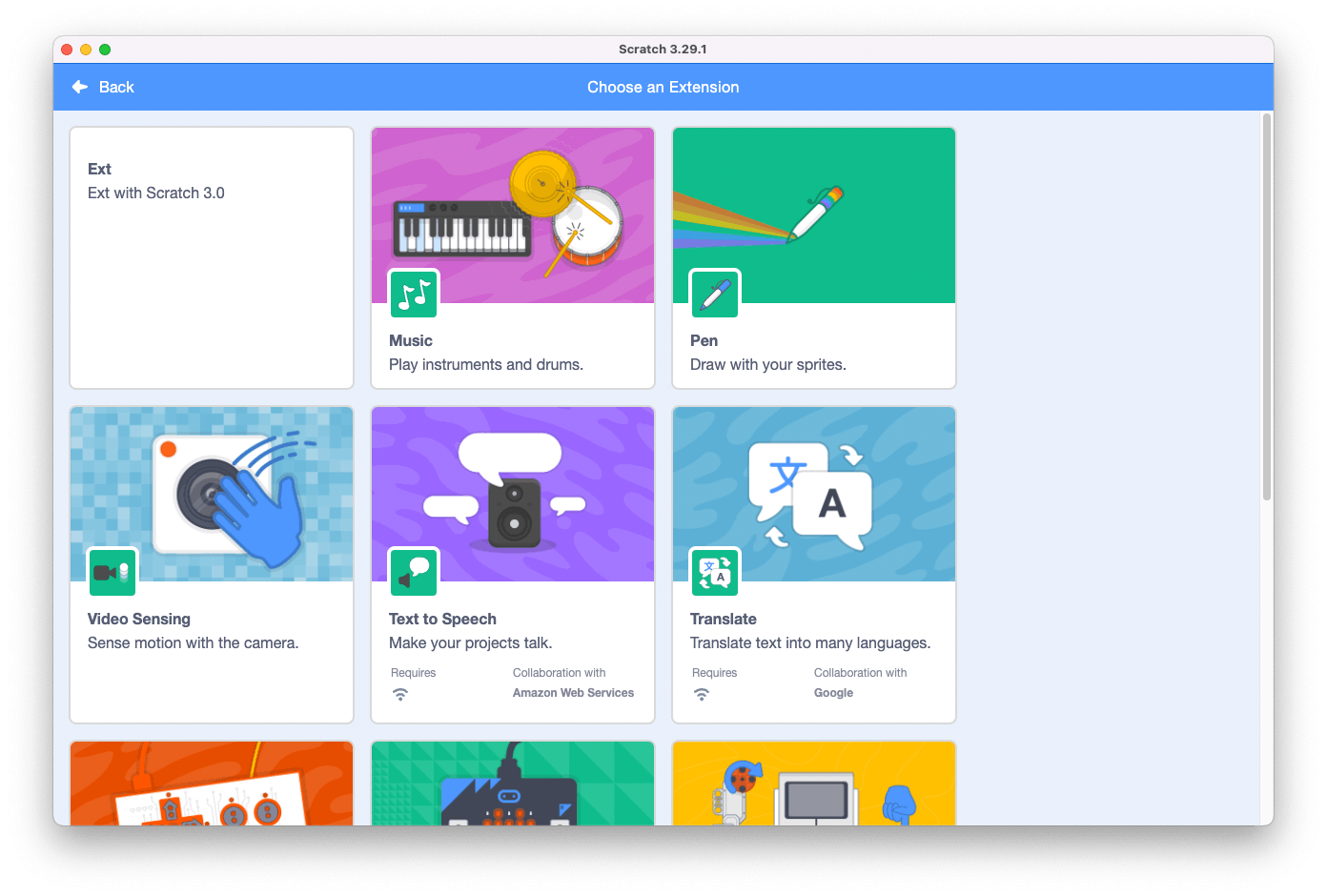Click 'Translate text into many languages.' text

[x=810, y=642]
